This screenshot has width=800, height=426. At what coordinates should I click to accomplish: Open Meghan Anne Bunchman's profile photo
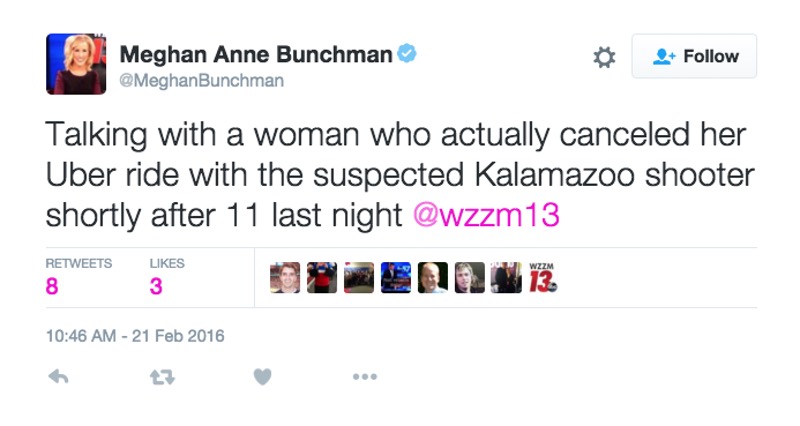point(76,64)
